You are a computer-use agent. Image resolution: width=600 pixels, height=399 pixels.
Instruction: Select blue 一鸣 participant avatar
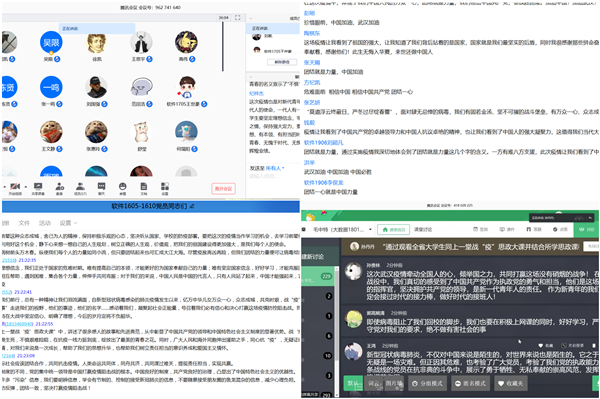coord(51,87)
